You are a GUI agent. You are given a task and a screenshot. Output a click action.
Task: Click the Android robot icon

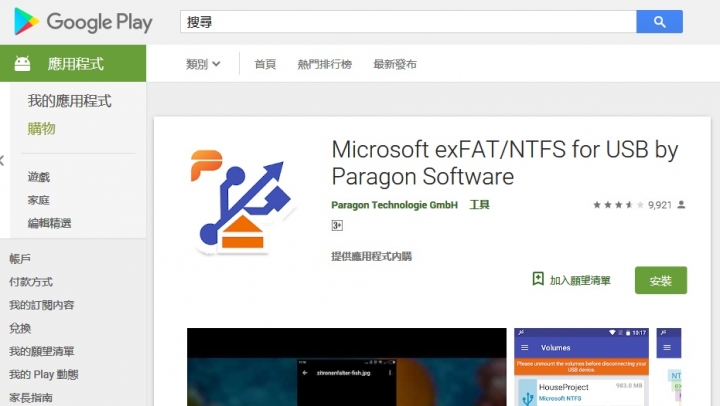(22, 63)
